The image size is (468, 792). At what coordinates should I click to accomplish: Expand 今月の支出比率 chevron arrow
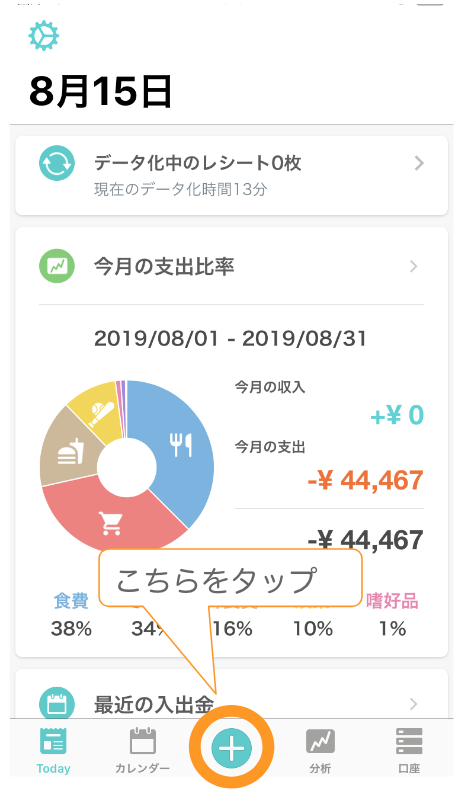click(x=413, y=266)
